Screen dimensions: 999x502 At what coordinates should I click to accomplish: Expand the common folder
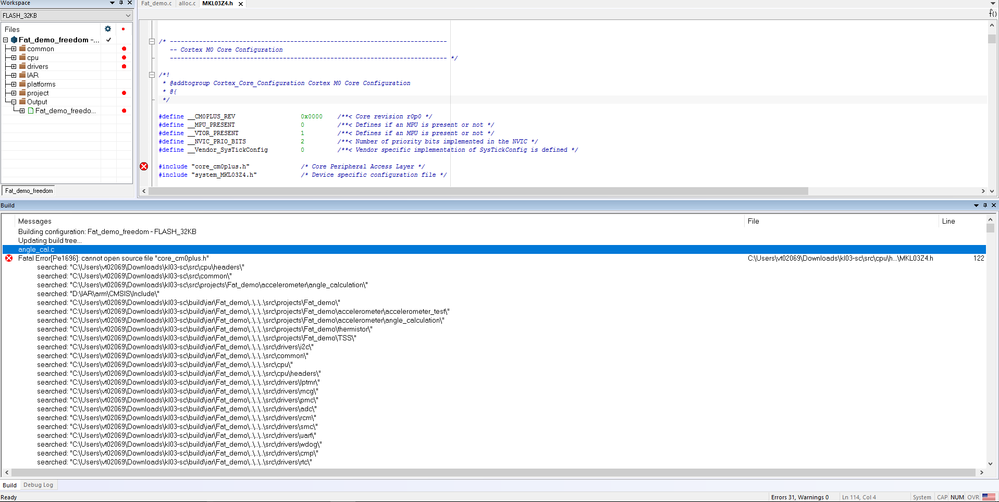(x=13, y=48)
